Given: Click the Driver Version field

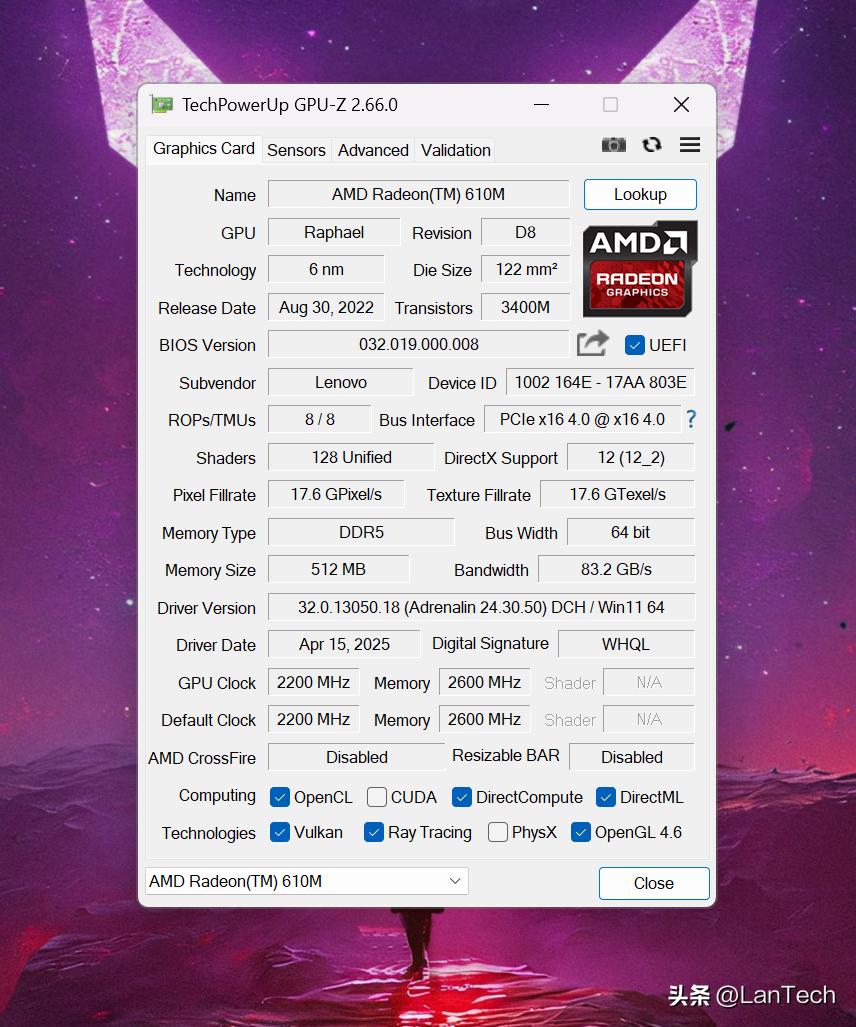Looking at the screenshot, I should pyautogui.click(x=481, y=607).
